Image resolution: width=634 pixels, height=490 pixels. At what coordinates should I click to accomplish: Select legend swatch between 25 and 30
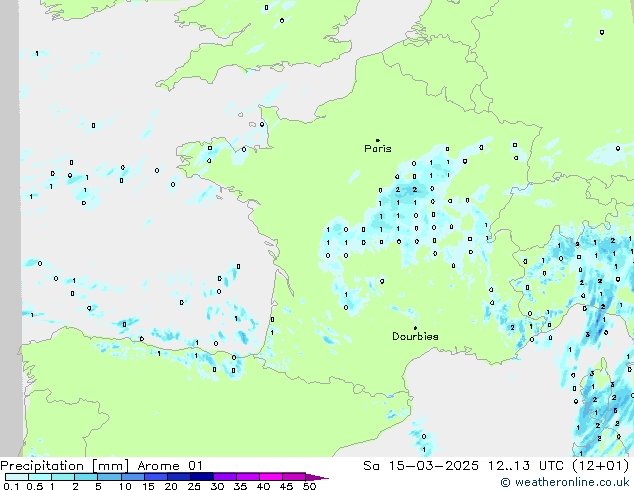point(202,477)
